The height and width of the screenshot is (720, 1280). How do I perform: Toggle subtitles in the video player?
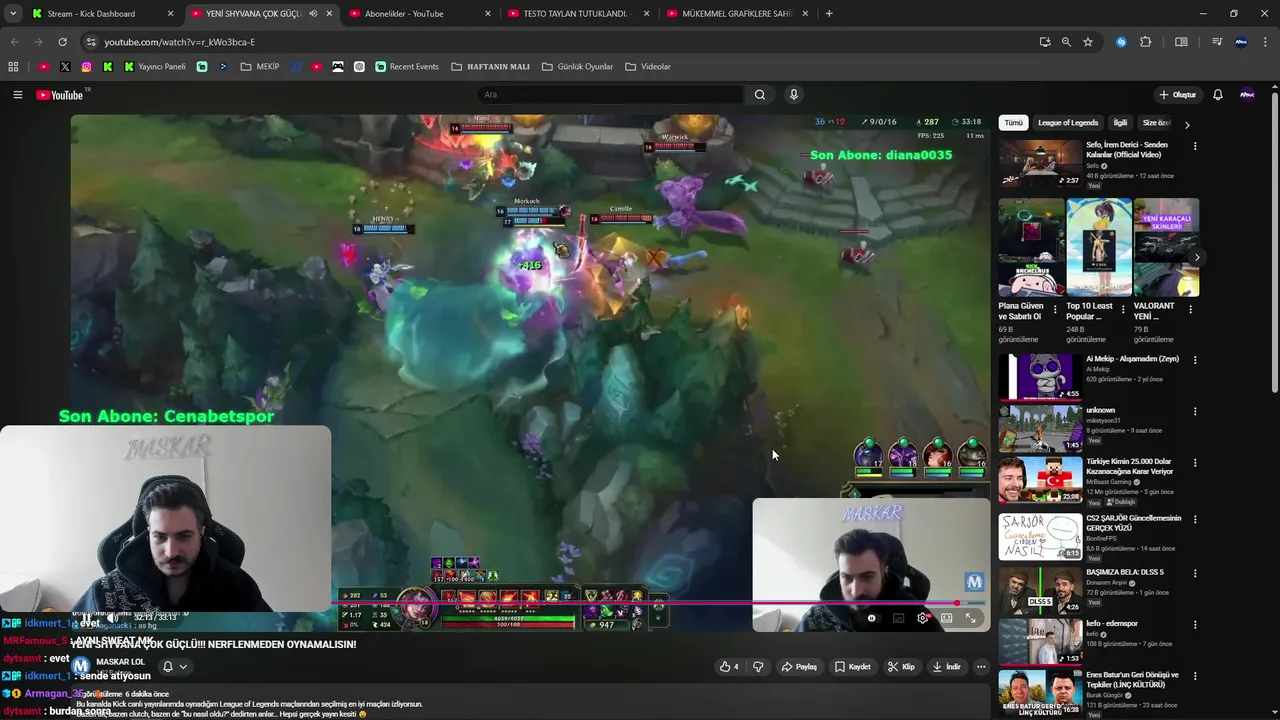(898, 618)
